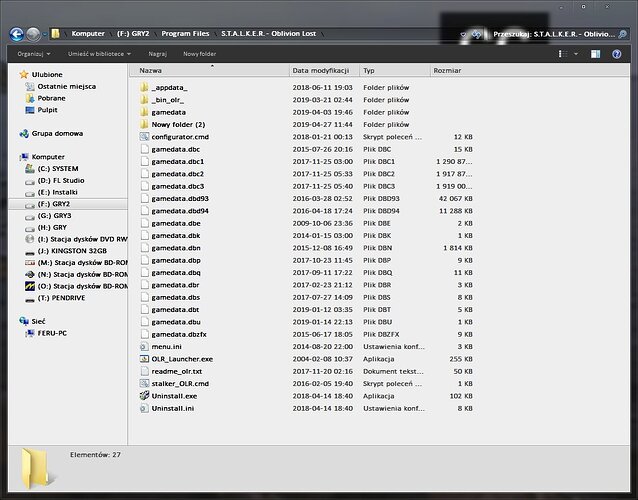Click the large folder thumbnail in details pane
Screen dimensions: 638x500
[x=37, y=469]
